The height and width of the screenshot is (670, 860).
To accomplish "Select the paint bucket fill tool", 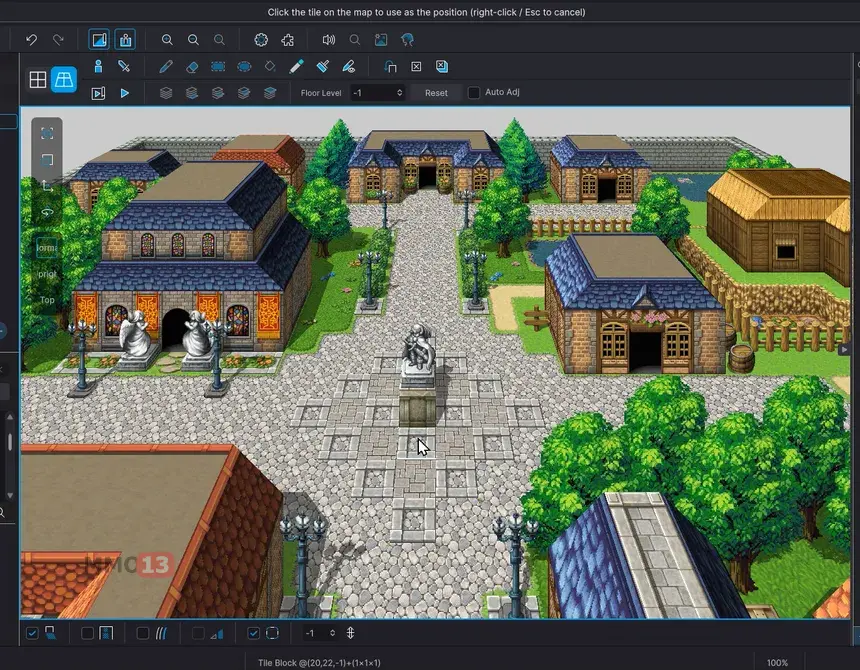I will 270,67.
